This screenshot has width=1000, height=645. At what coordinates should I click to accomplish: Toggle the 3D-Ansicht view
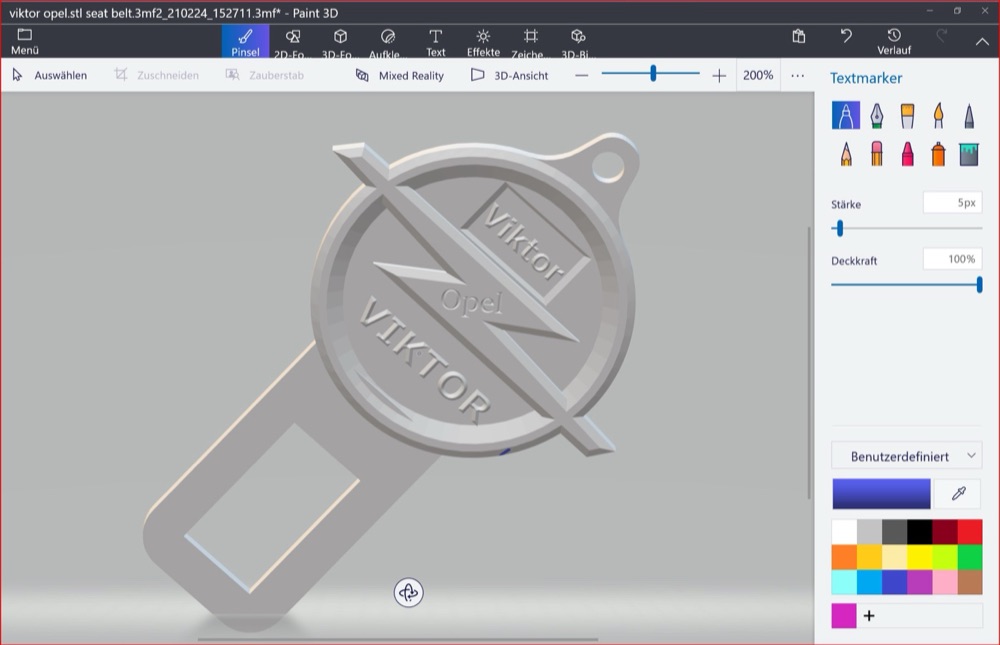click(x=510, y=75)
